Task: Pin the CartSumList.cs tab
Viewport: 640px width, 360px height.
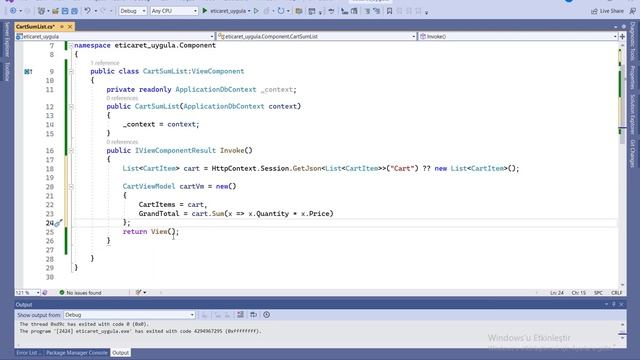Action: 62,27
